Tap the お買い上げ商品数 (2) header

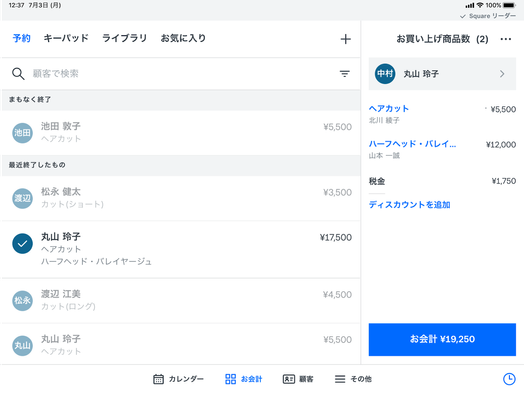442,39
